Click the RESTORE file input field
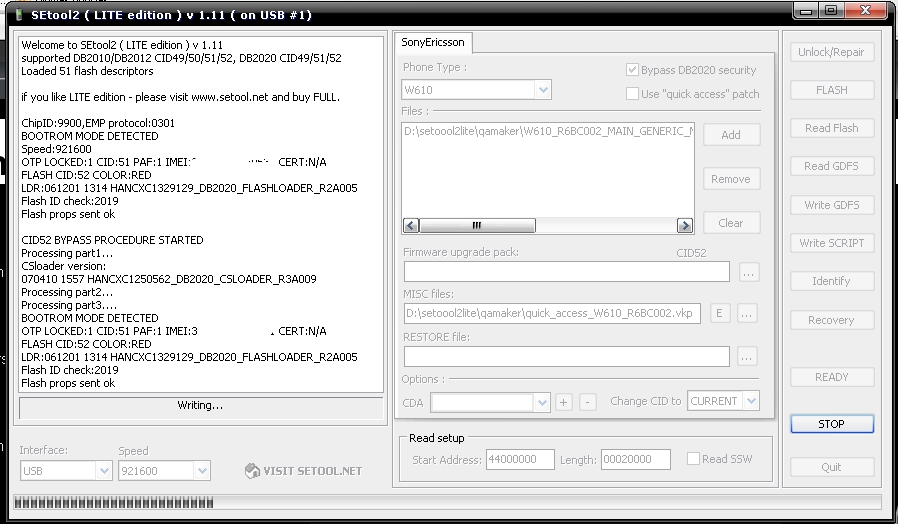The height and width of the screenshot is (524, 898). point(566,356)
